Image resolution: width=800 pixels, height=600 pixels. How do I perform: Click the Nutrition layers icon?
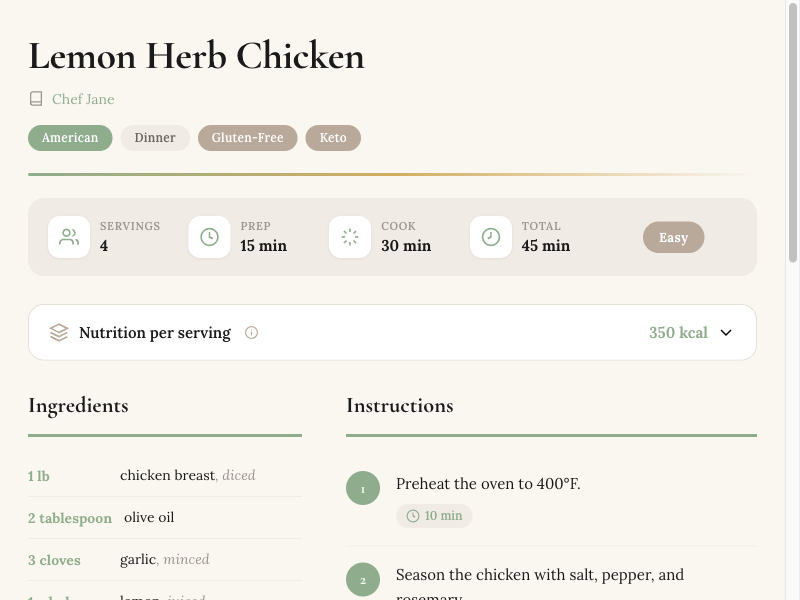click(59, 332)
